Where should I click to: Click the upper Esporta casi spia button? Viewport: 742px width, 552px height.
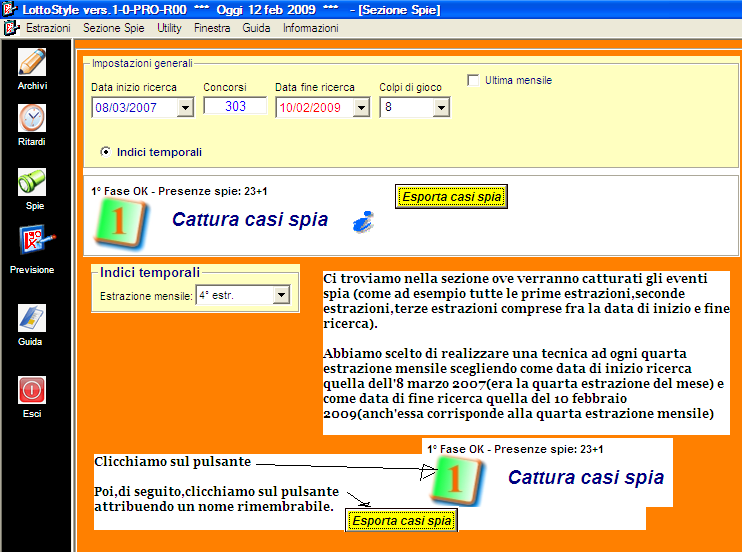451,196
